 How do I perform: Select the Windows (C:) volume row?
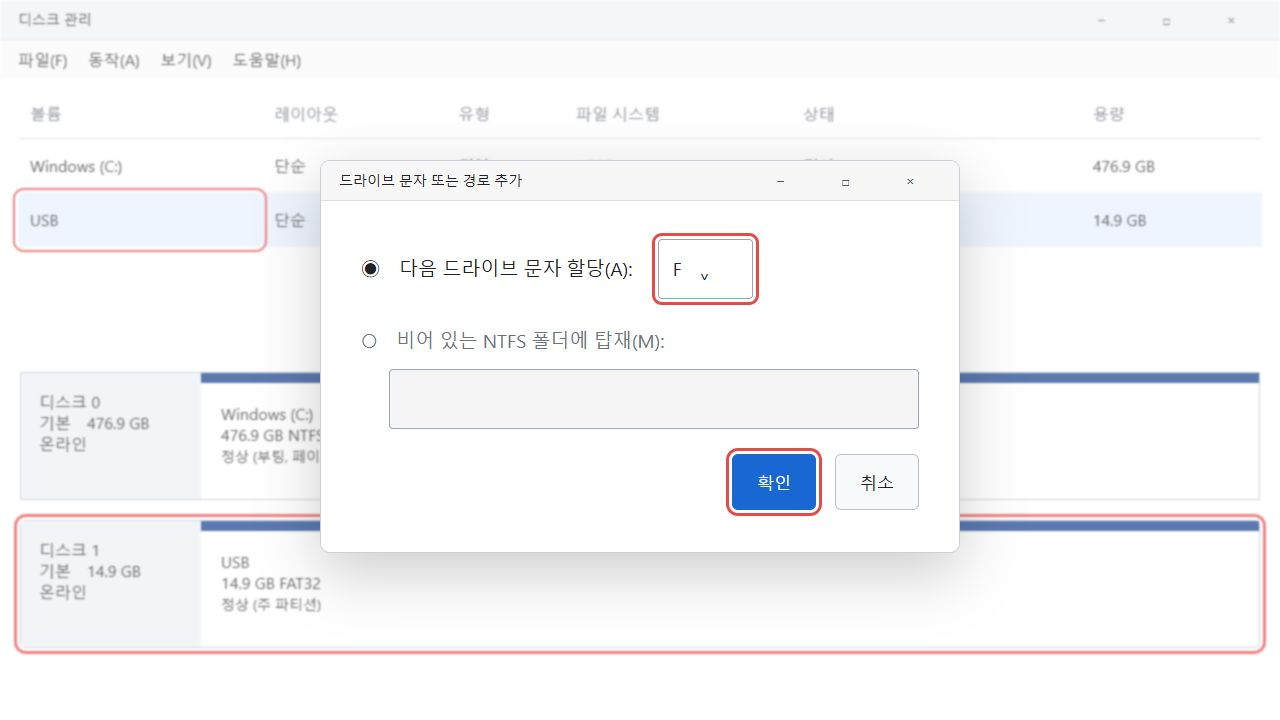coord(640,166)
